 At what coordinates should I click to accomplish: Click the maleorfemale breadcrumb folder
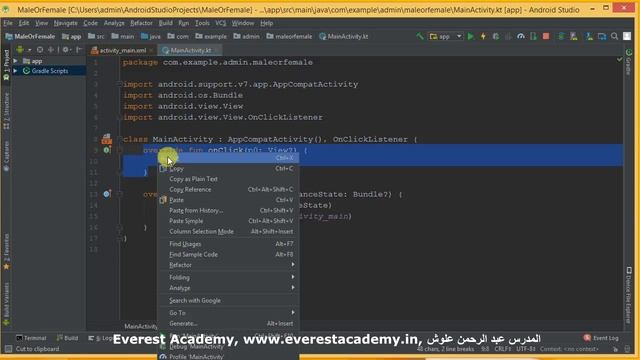click(289, 36)
